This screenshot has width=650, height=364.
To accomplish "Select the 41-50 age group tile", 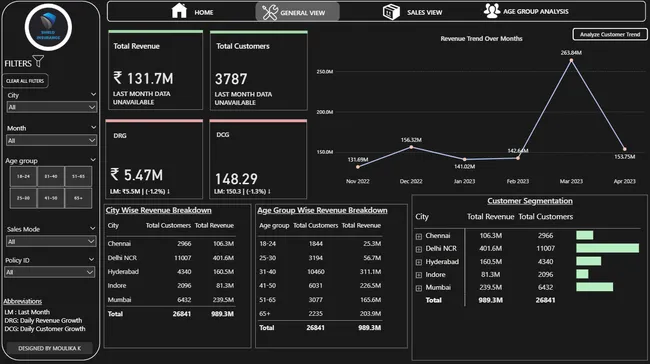I will tap(51, 198).
